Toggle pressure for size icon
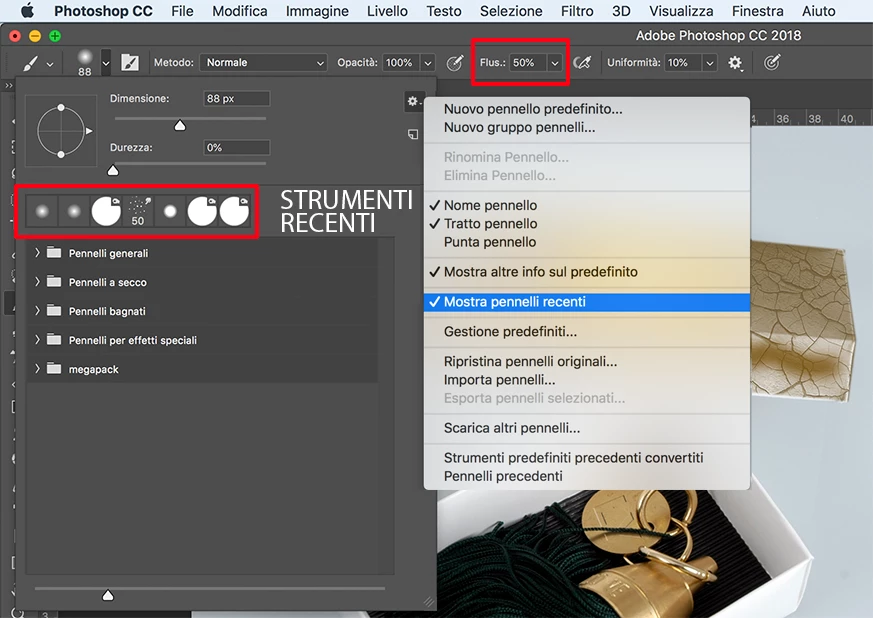Screen dimensions: 873x618 click(772, 62)
